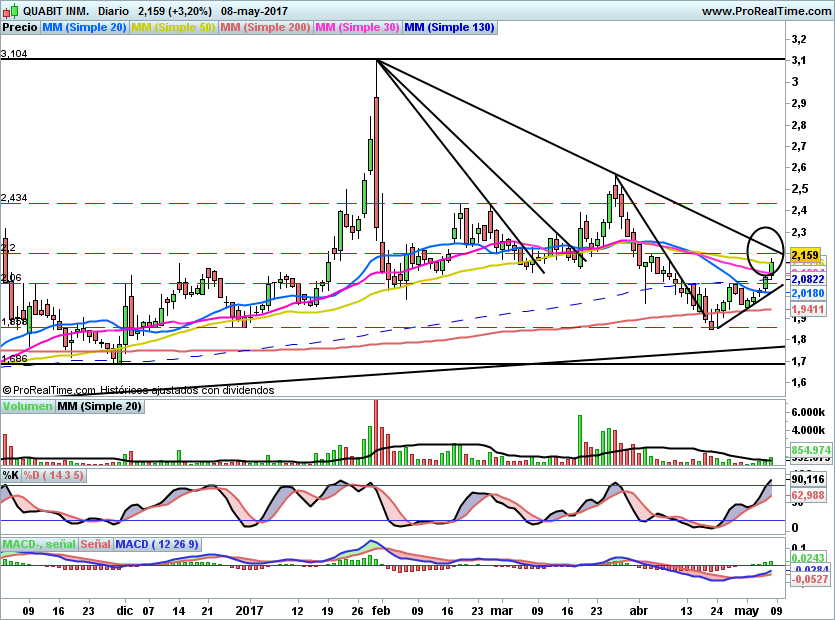Select the yellow MM (Simple 50) legend tag
Viewport: 835px width, 620px height.
click(174, 28)
